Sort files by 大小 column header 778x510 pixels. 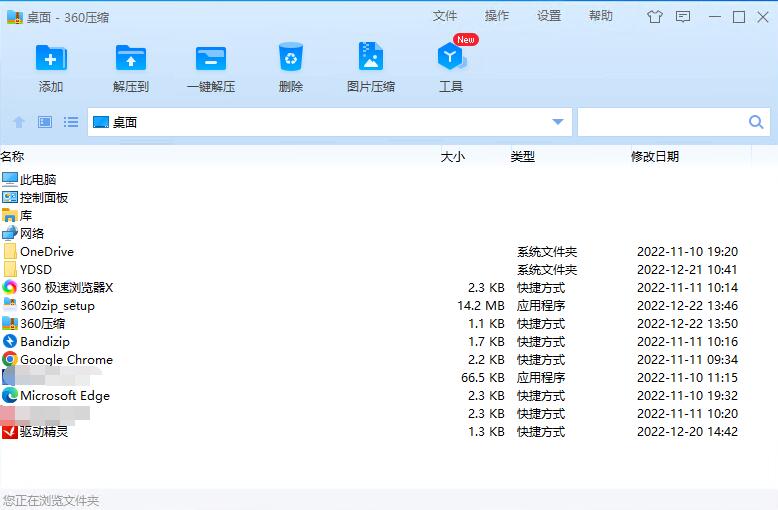click(x=453, y=156)
